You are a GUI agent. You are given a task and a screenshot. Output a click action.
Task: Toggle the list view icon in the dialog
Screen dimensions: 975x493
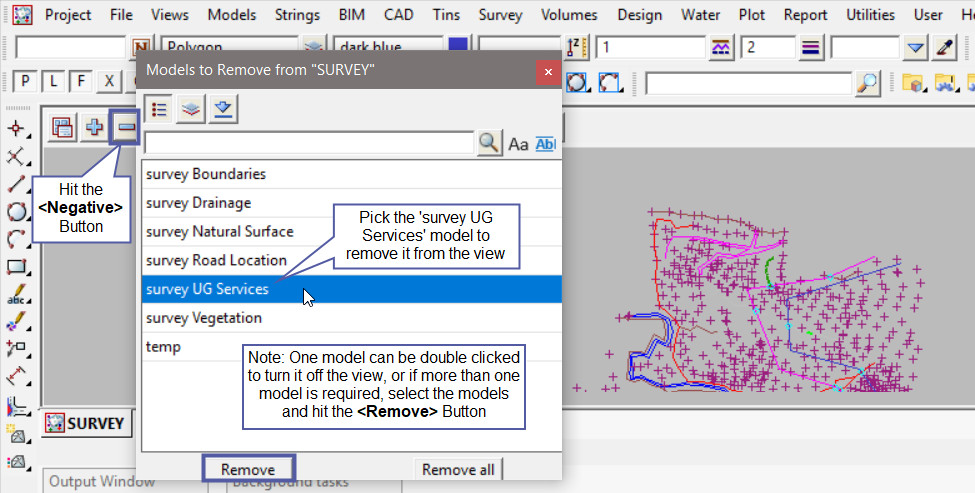pyautogui.click(x=158, y=110)
